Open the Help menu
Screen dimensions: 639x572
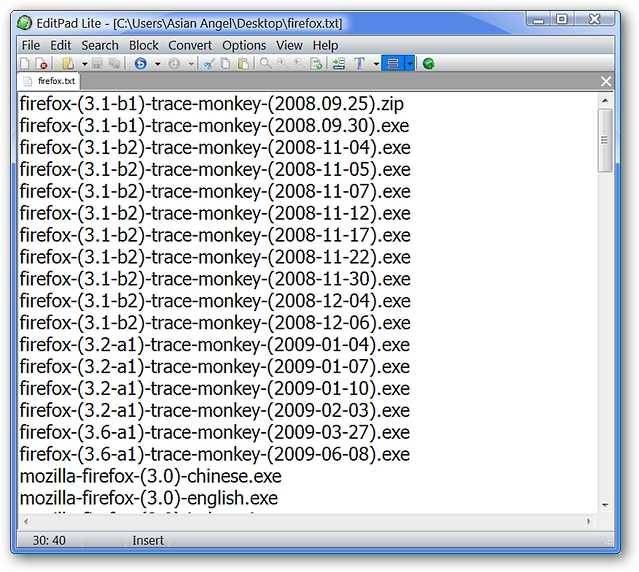[325, 45]
